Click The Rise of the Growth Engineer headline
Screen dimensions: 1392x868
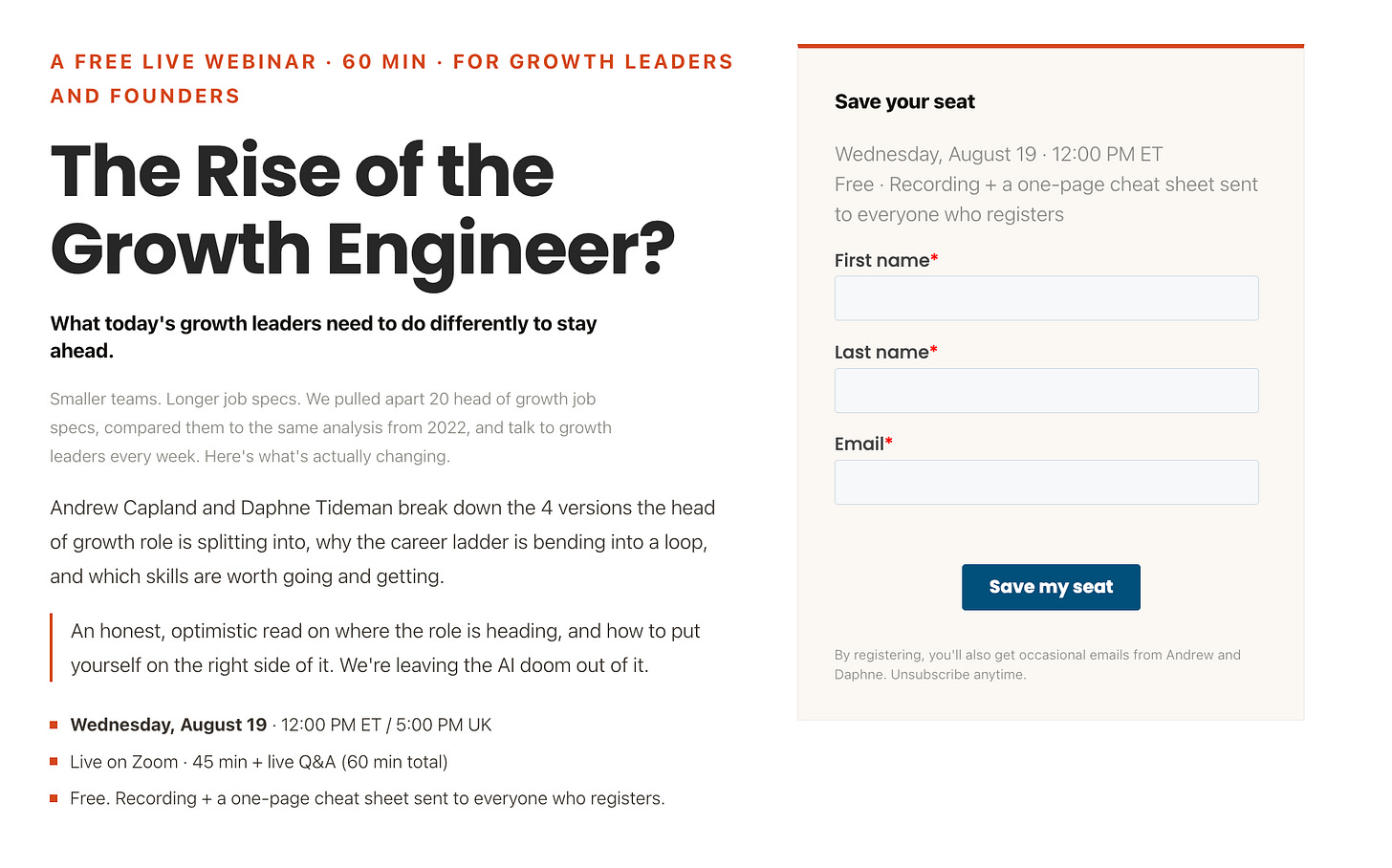point(362,210)
